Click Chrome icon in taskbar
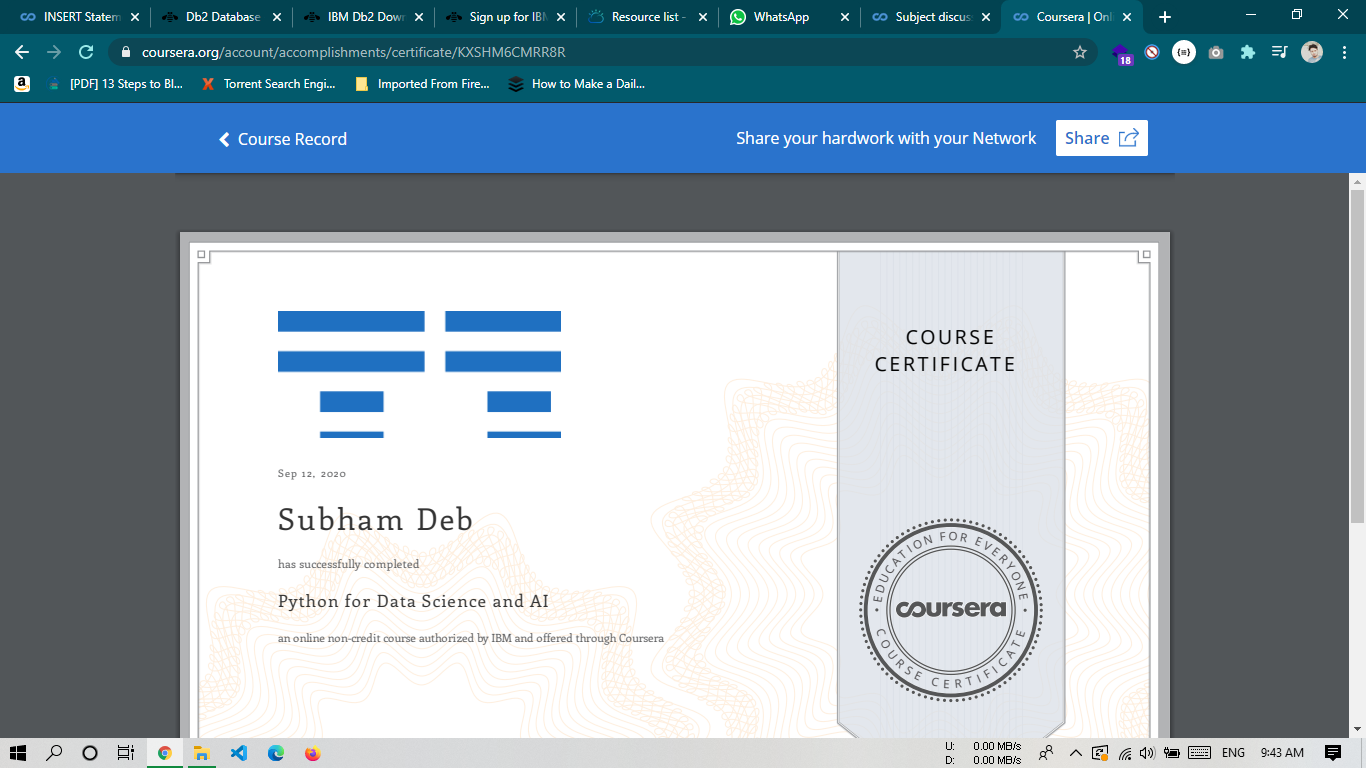 (164, 753)
